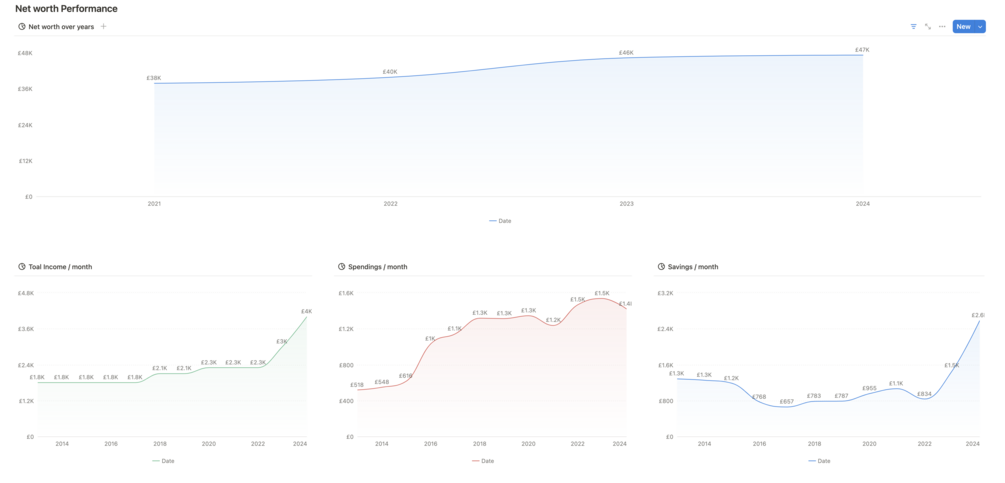This screenshot has height=483, width=1005.
Task: Click the chart icon beside Savings / month
Action: coord(662,267)
